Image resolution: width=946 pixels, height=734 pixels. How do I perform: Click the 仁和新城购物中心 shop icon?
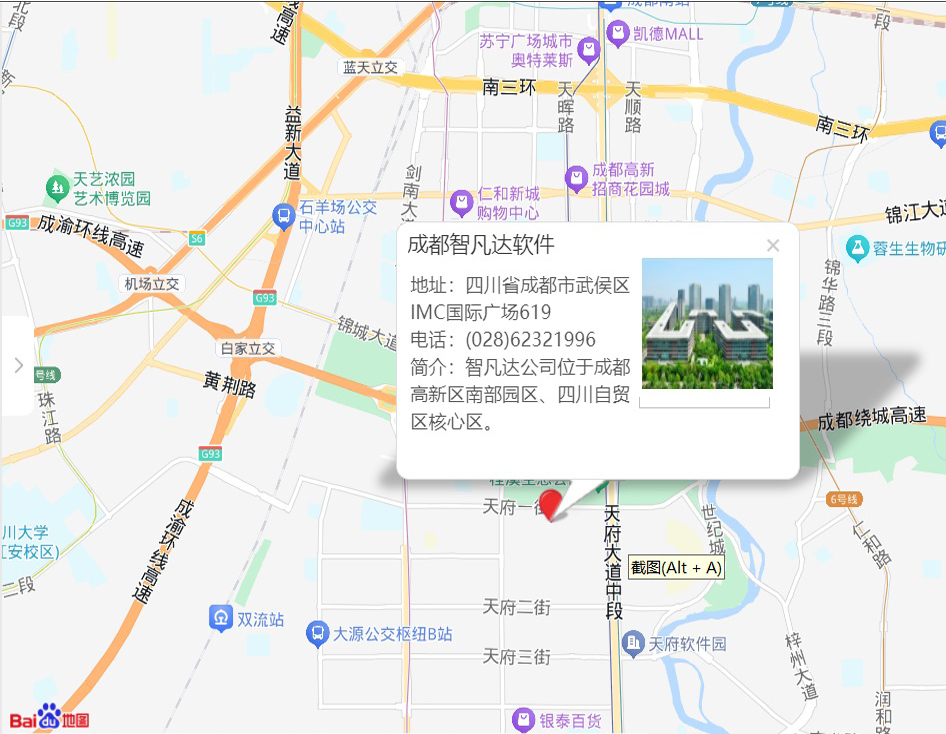(461, 204)
